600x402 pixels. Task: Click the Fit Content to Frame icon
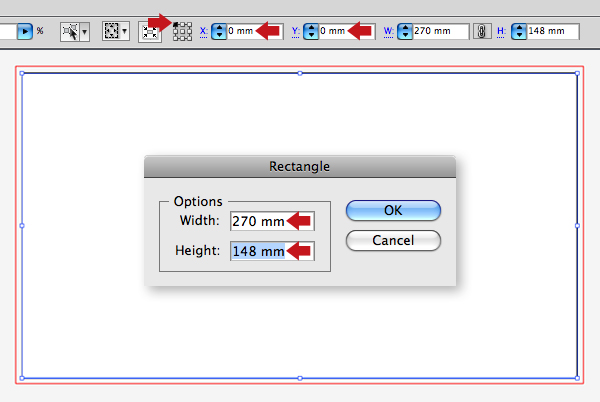(150, 32)
